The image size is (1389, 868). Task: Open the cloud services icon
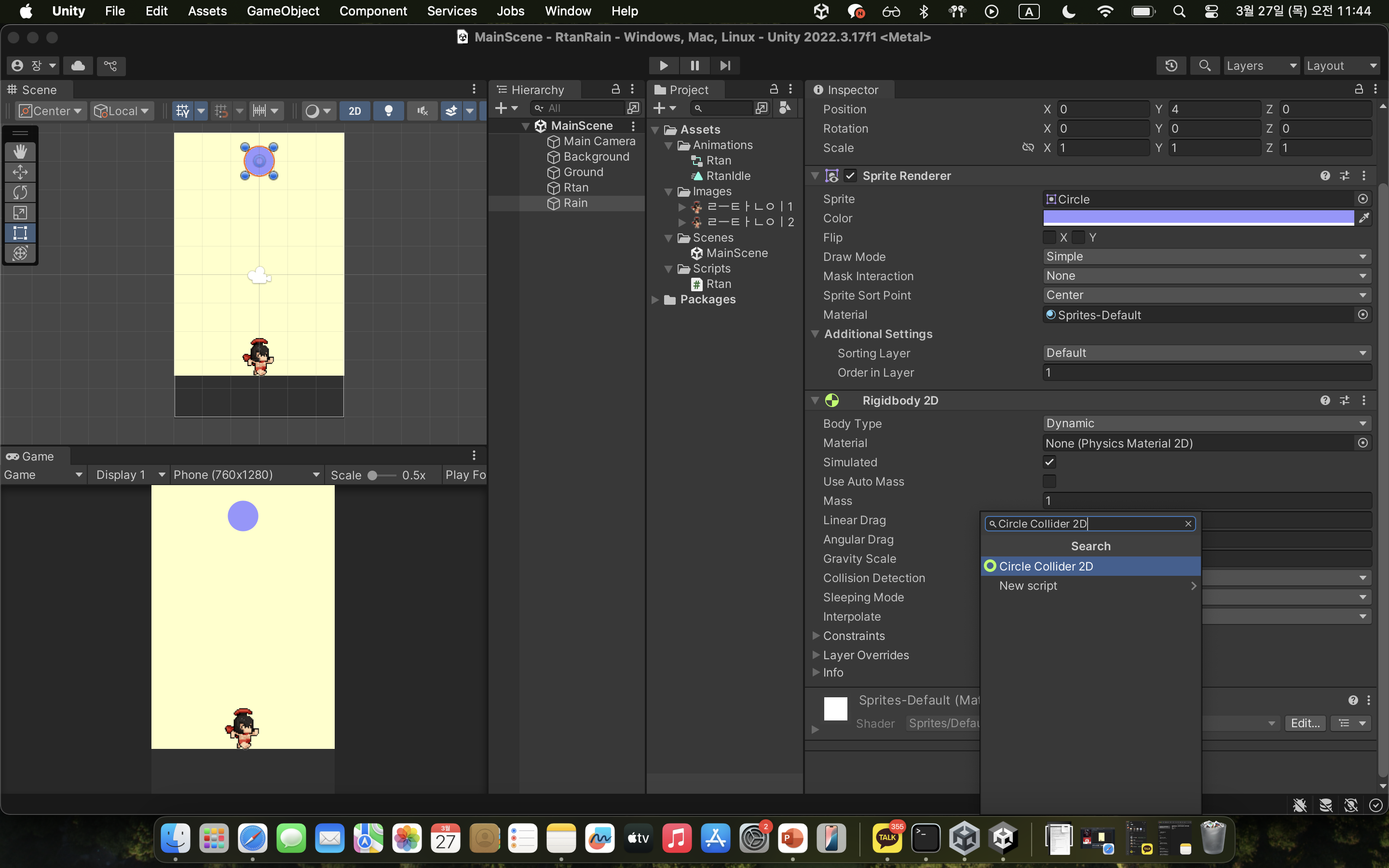[x=78, y=66]
